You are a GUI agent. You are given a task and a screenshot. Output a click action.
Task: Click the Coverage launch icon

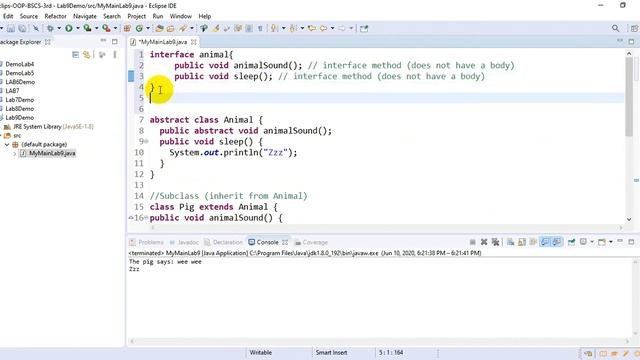point(87,28)
